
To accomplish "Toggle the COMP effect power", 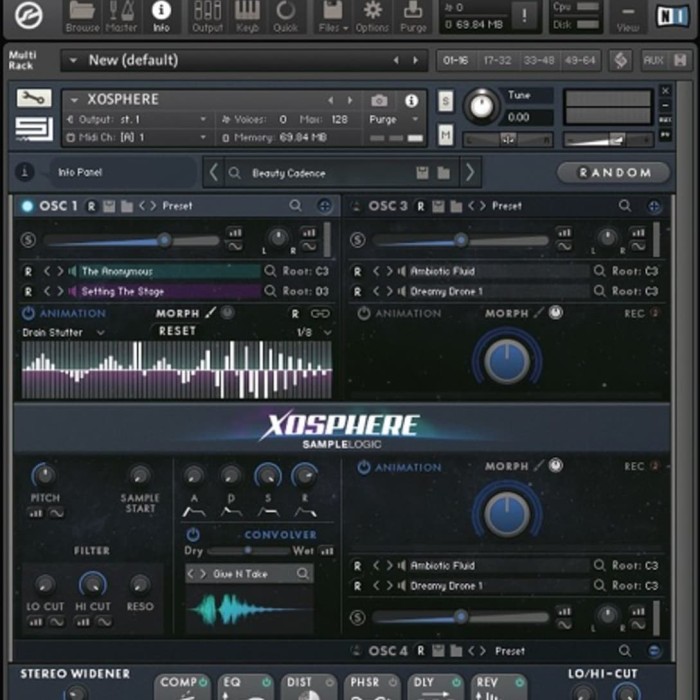I will pyautogui.click(x=203, y=682).
